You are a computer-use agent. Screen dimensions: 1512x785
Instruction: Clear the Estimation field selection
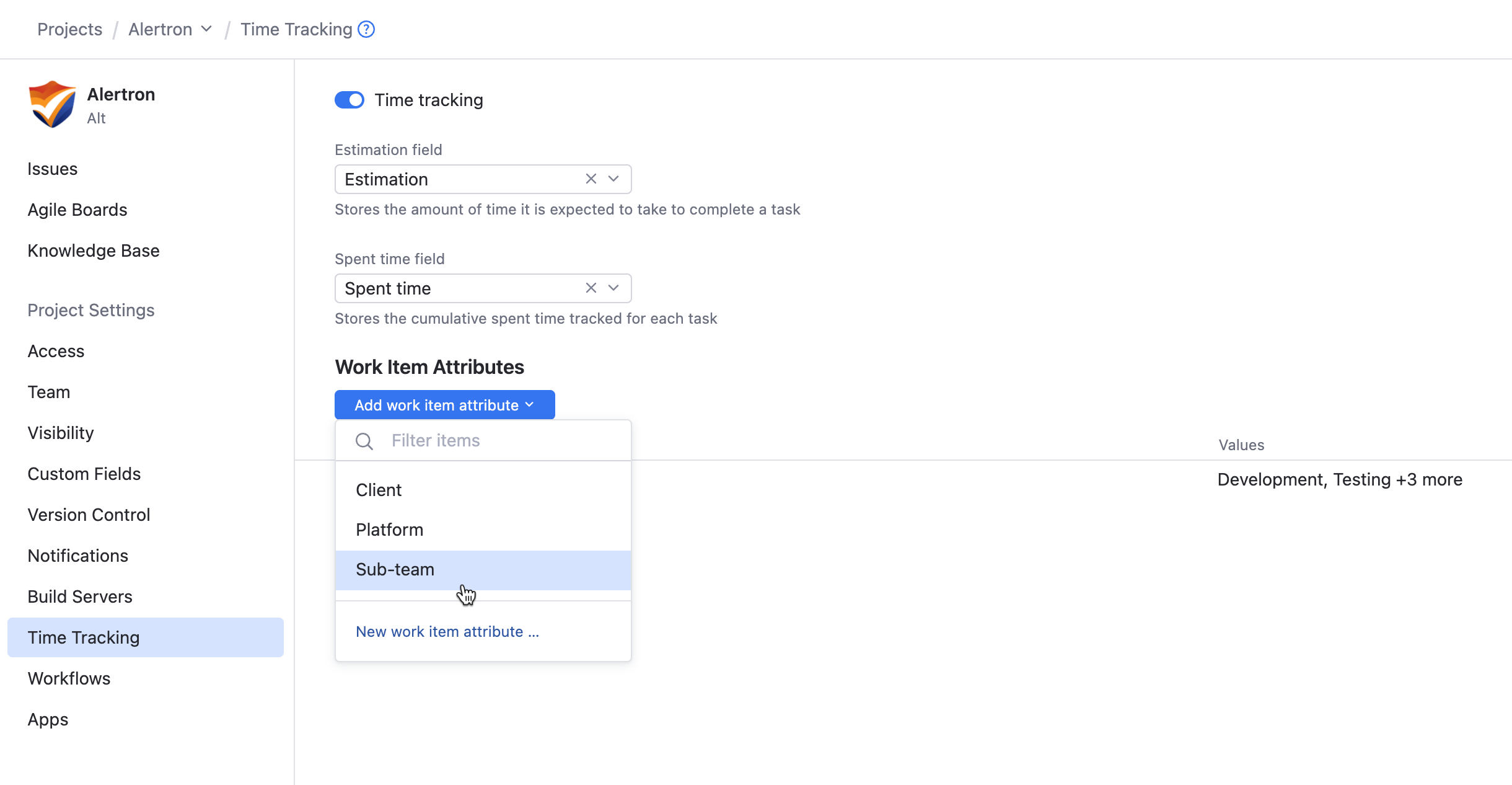591,179
